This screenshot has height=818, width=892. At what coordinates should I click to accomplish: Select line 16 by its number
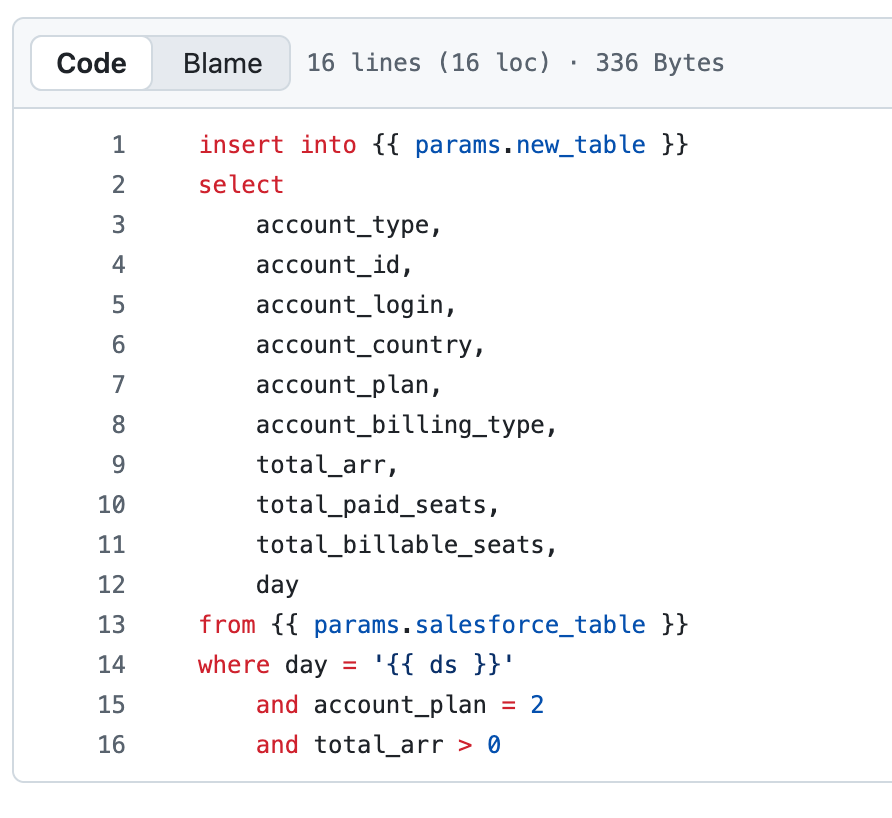point(111,744)
